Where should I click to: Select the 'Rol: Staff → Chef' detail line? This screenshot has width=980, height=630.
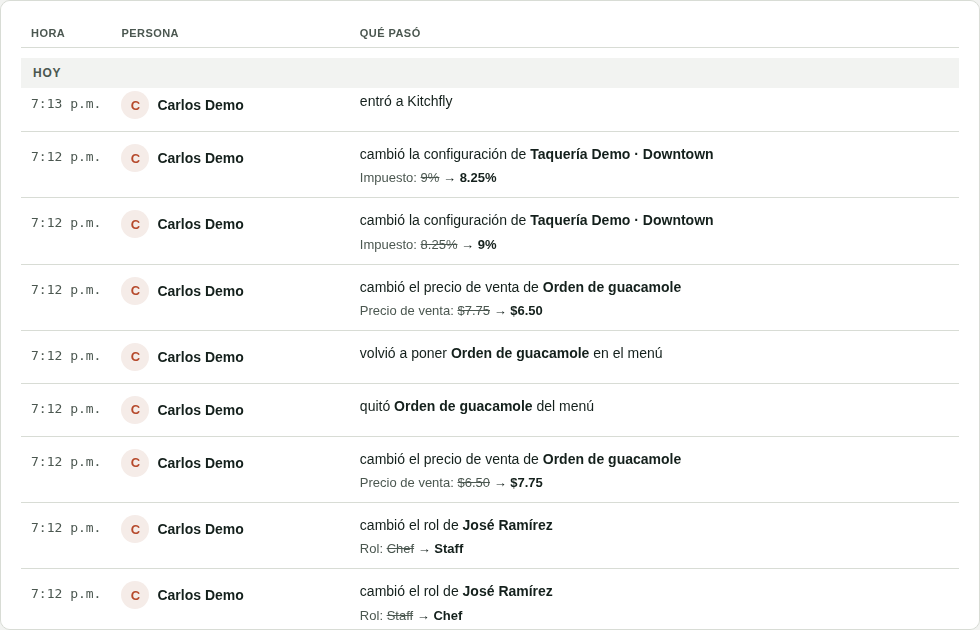tap(411, 616)
